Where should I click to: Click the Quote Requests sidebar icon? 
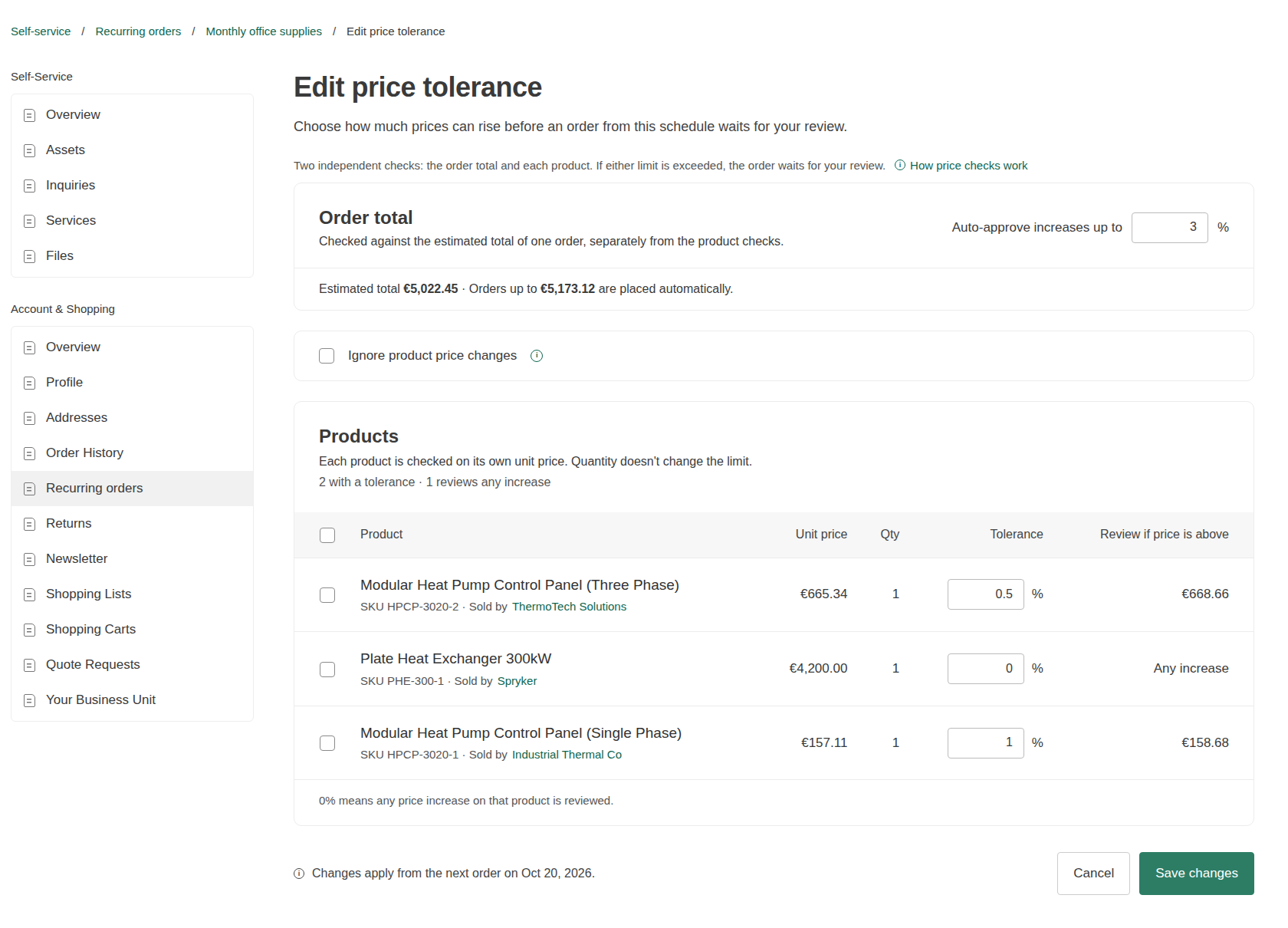pyautogui.click(x=30, y=665)
